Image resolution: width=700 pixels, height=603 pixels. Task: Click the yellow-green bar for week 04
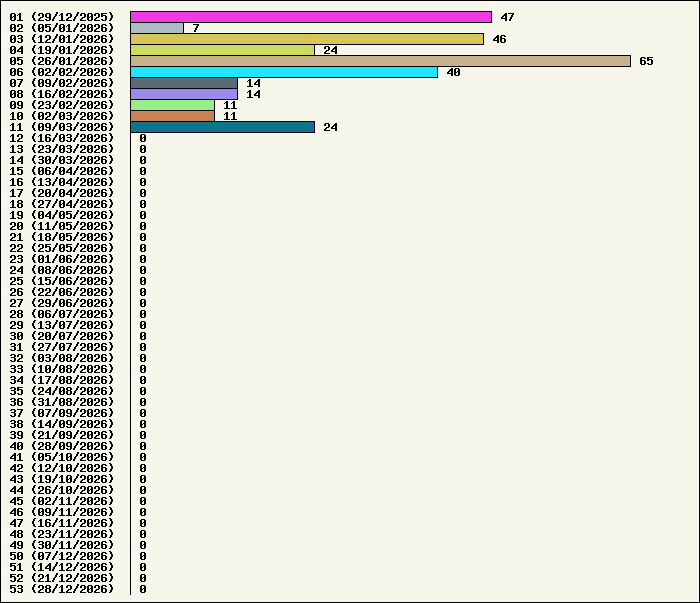click(222, 50)
